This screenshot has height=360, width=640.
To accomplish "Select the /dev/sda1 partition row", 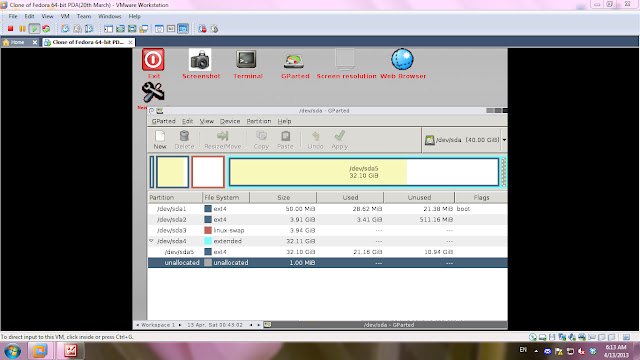I will pos(328,209).
